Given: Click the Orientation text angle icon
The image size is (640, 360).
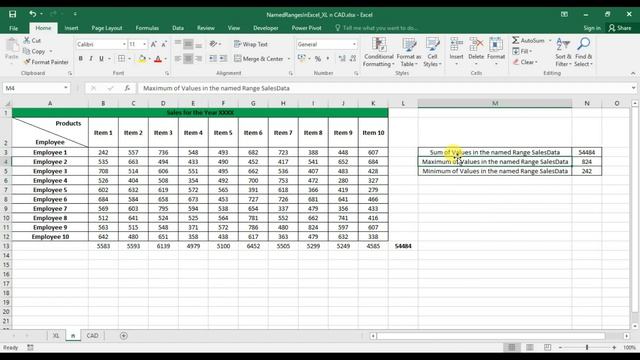Looking at the screenshot, I should tap(213, 44).
